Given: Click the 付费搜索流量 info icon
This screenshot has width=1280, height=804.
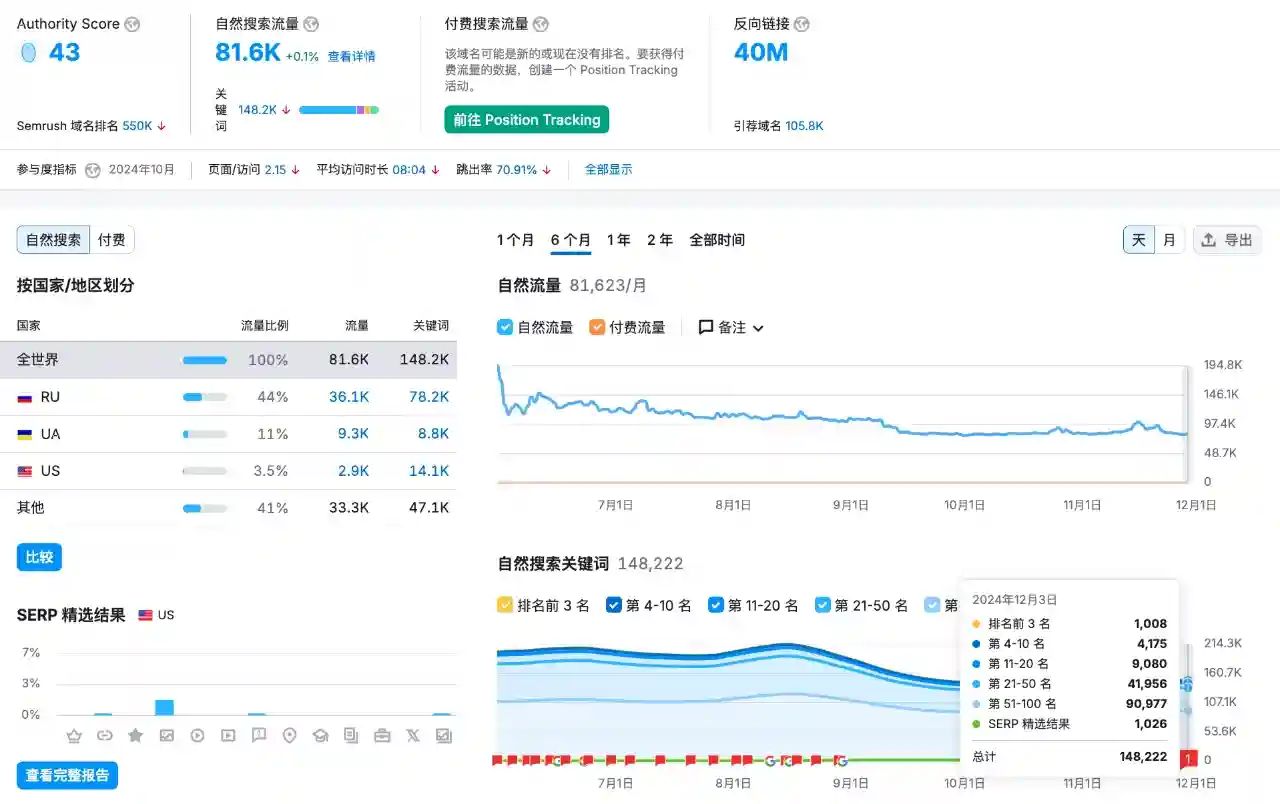Looking at the screenshot, I should (x=540, y=24).
